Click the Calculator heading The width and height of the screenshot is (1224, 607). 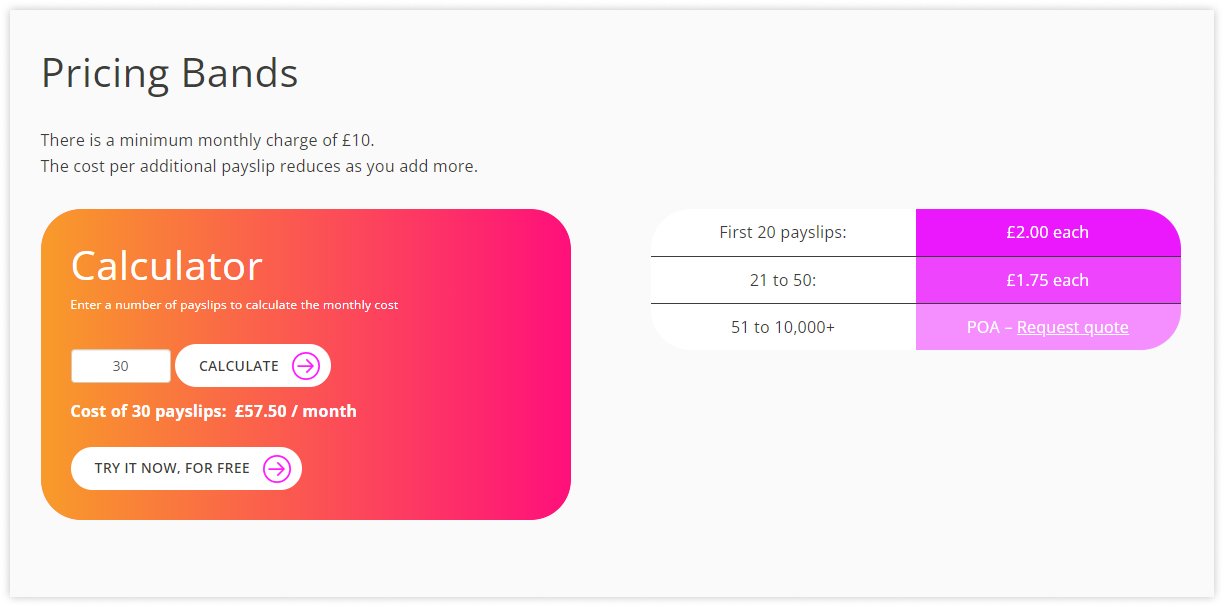click(x=166, y=266)
